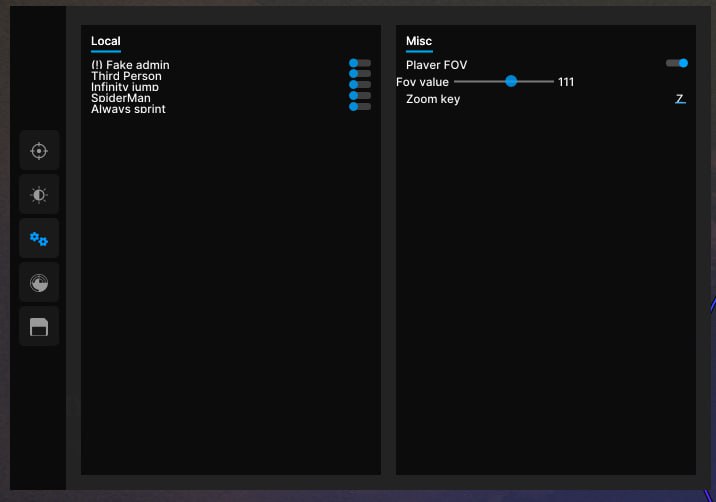Click the right end of Fov slider track

(x=551, y=81)
